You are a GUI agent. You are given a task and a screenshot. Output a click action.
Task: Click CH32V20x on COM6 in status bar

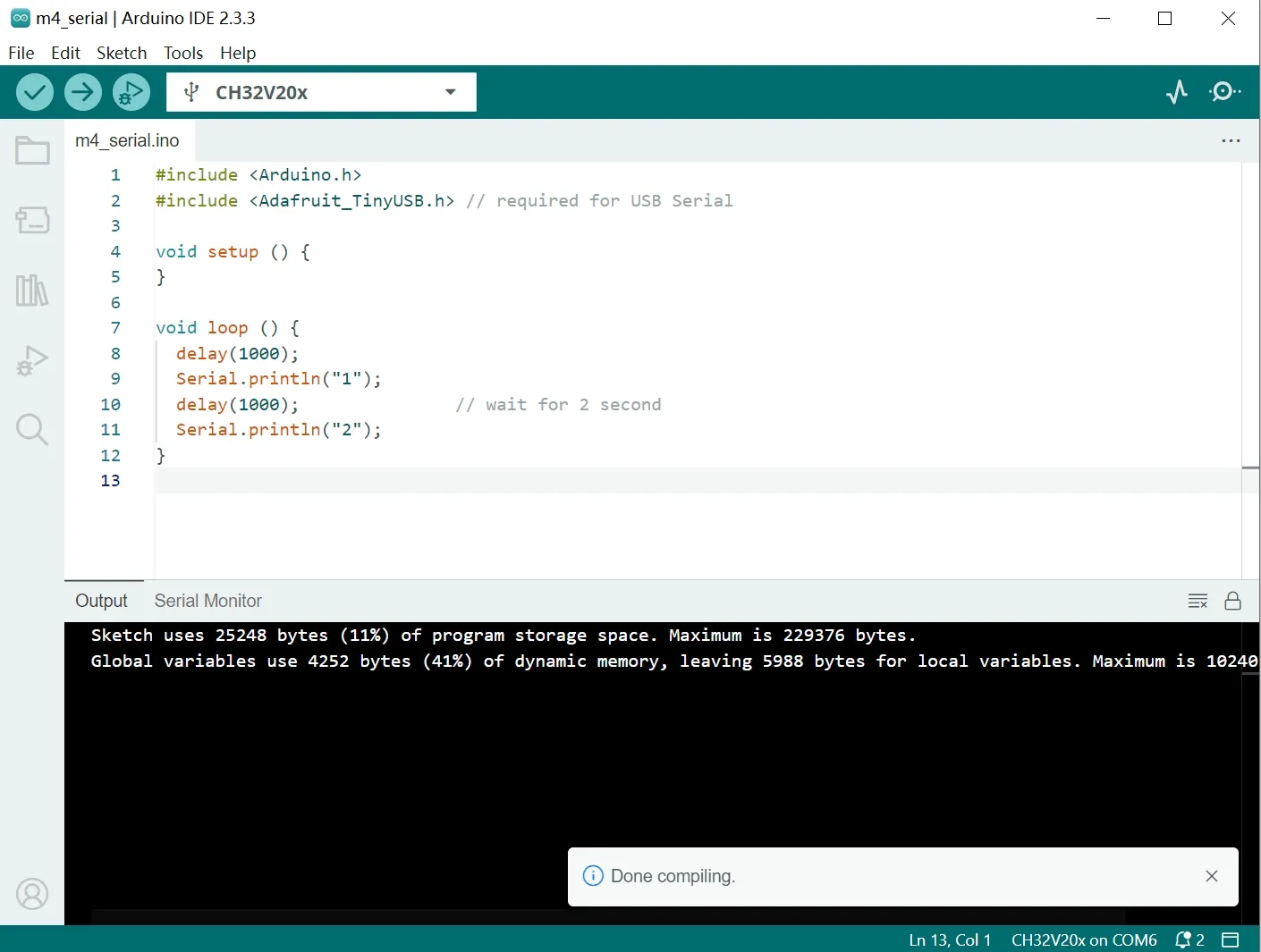[x=1083, y=939]
